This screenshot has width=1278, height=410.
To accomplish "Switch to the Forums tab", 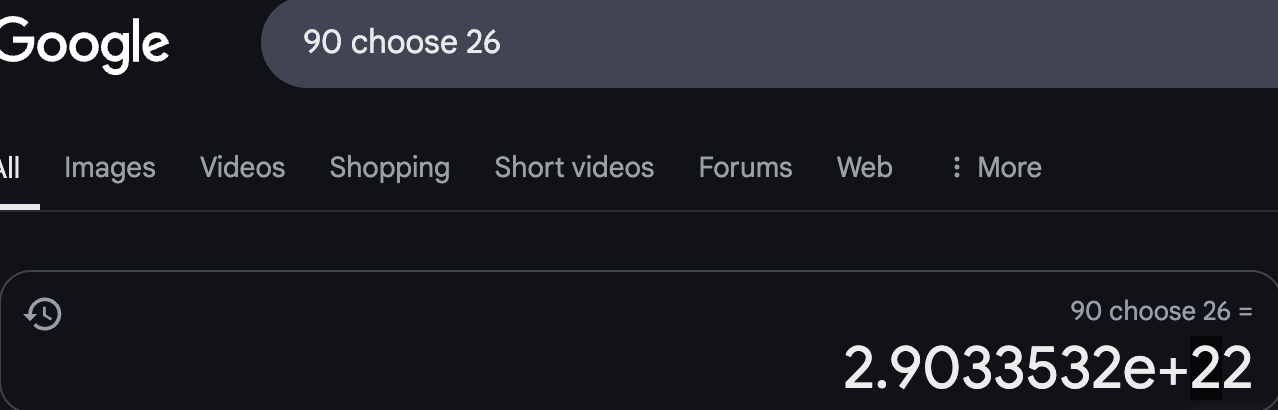I will pos(745,167).
